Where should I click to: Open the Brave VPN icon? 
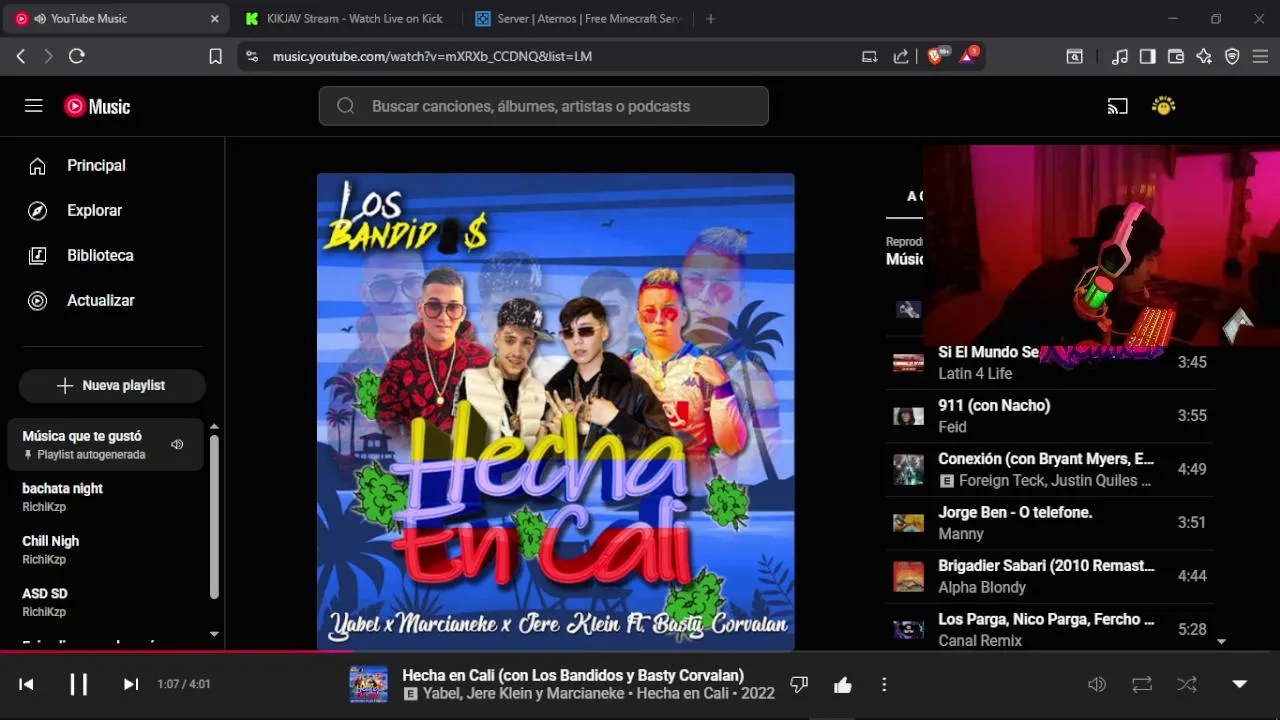[1232, 56]
